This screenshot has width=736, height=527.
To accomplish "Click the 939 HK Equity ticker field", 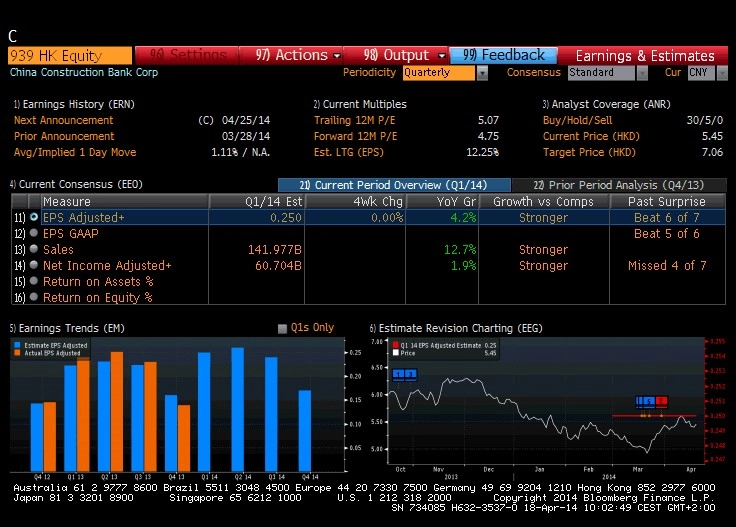I will coord(70,55).
